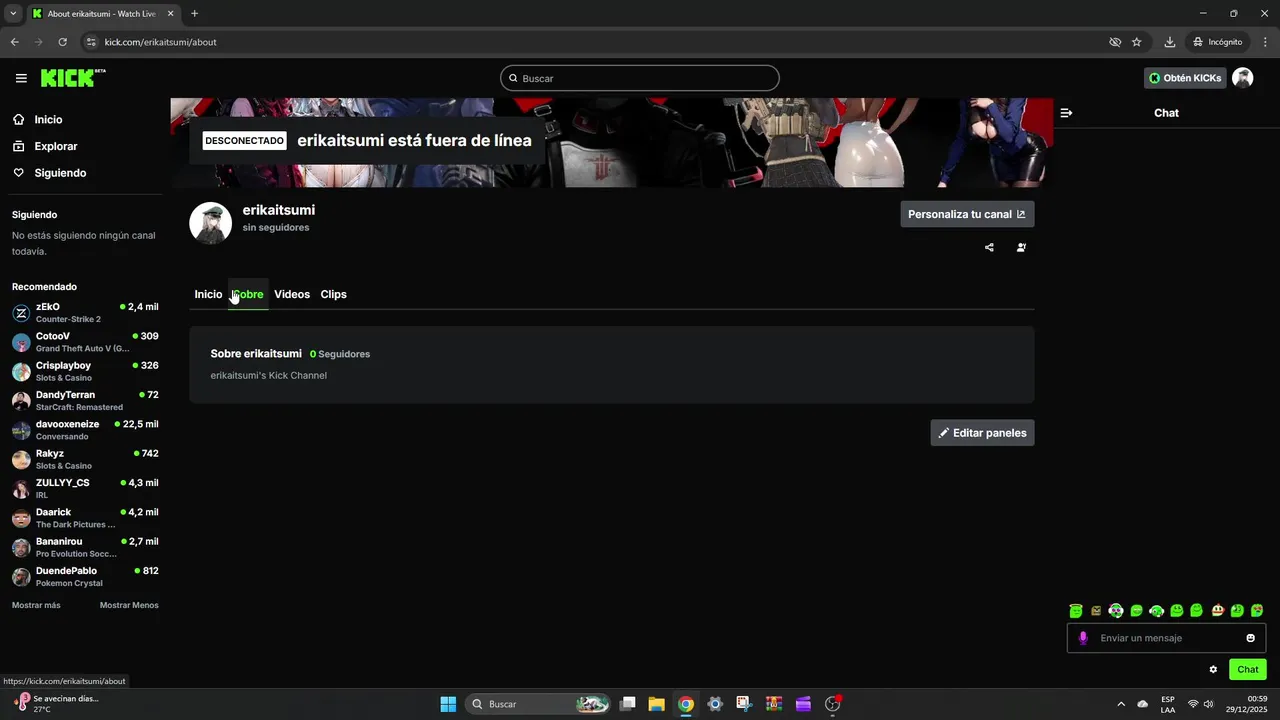Open Daarick recommended channel
Image resolution: width=1280 pixels, height=720 pixels.
point(85,518)
